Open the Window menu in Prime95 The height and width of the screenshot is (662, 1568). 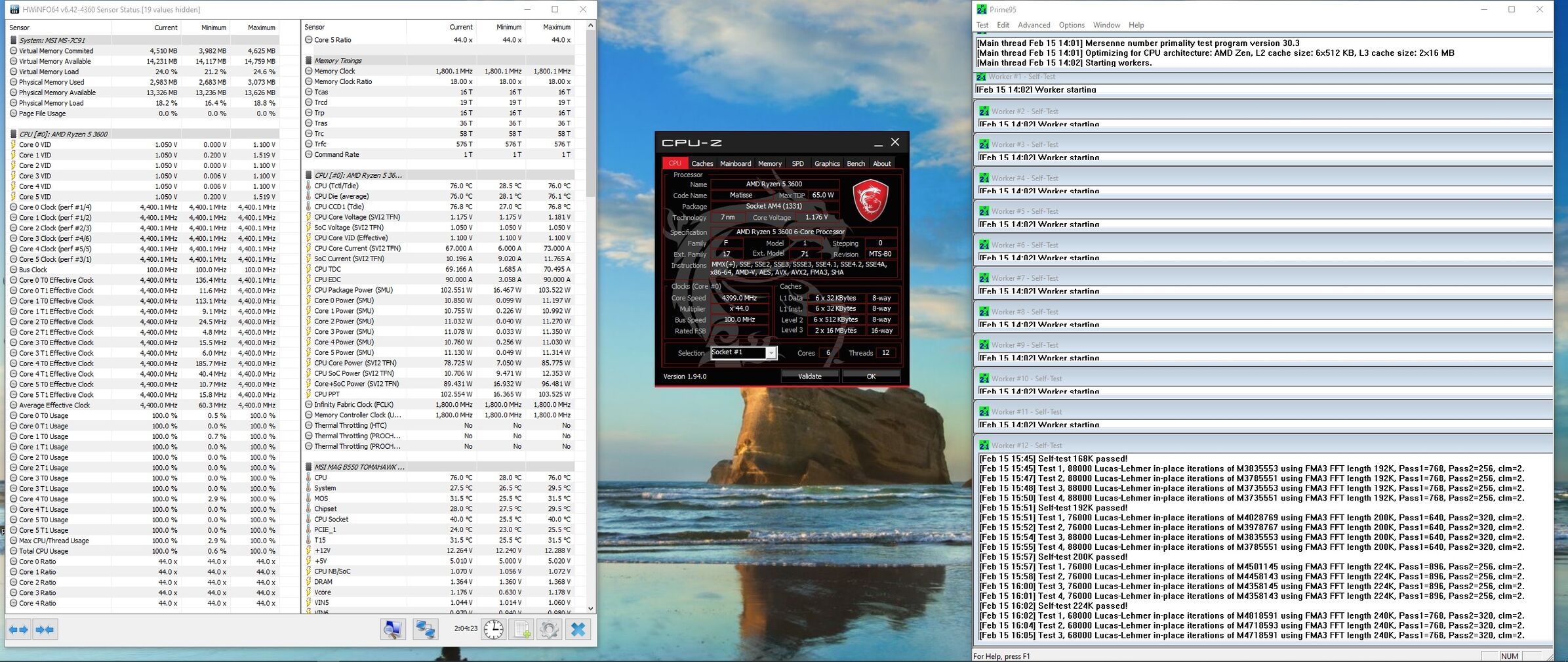point(1106,25)
